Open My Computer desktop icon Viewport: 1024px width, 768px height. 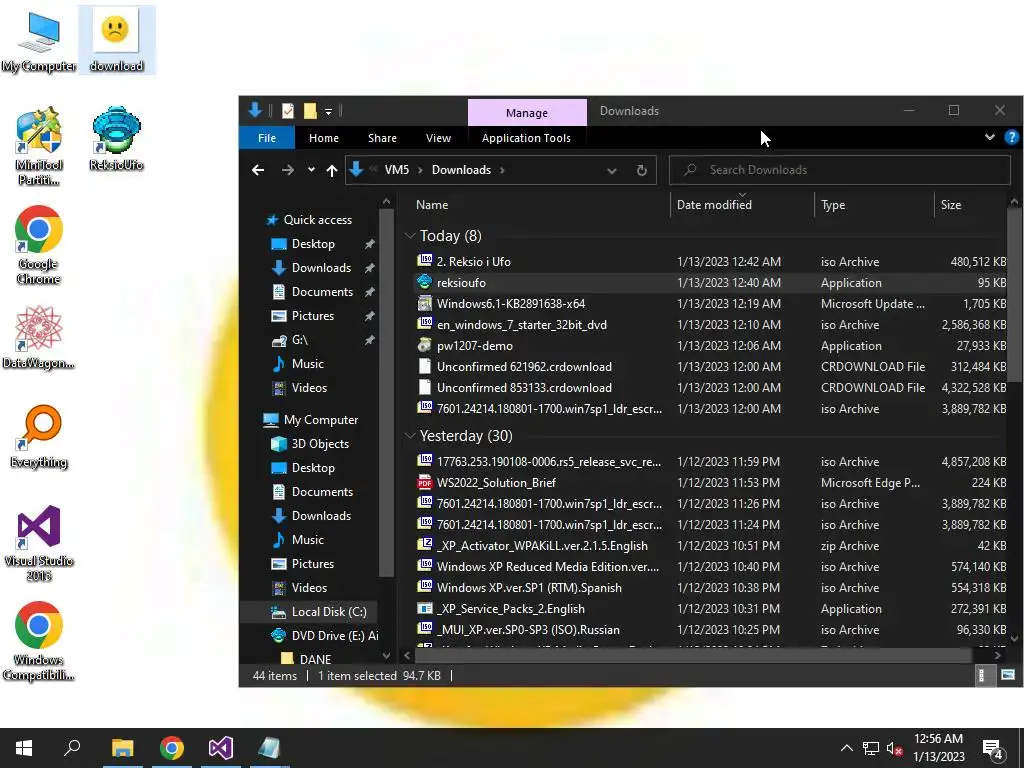[39, 40]
